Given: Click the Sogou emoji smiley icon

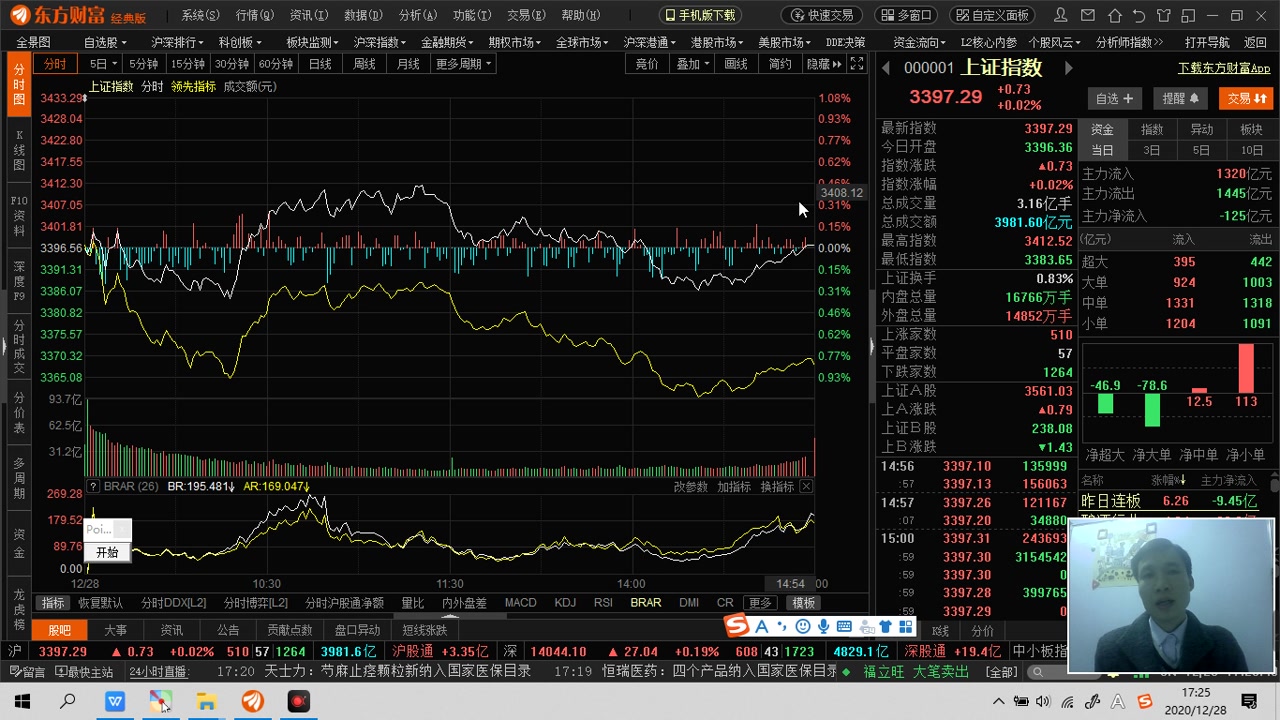Looking at the screenshot, I should pos(802,626).
